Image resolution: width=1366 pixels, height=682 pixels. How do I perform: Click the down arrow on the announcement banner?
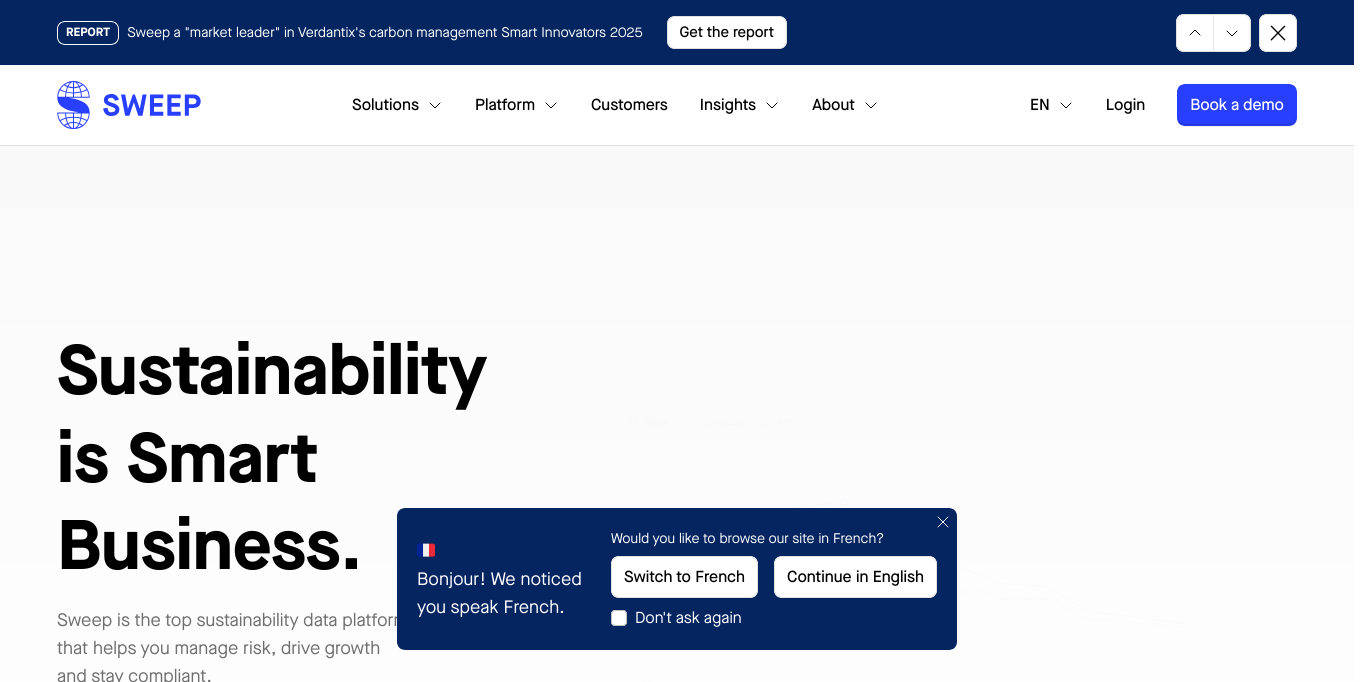1231,32
